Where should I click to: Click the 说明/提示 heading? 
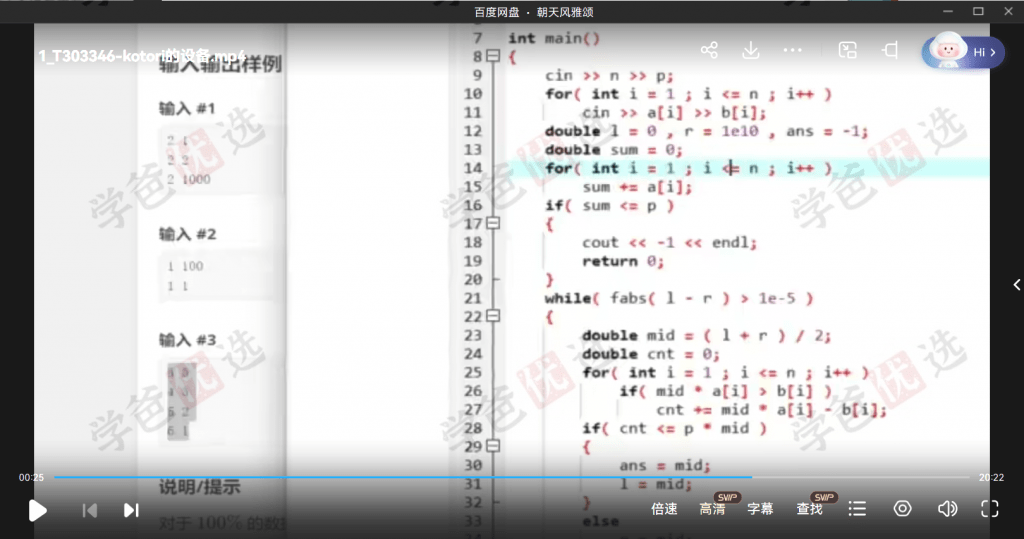pyautogui.click(x=200, y=487)
